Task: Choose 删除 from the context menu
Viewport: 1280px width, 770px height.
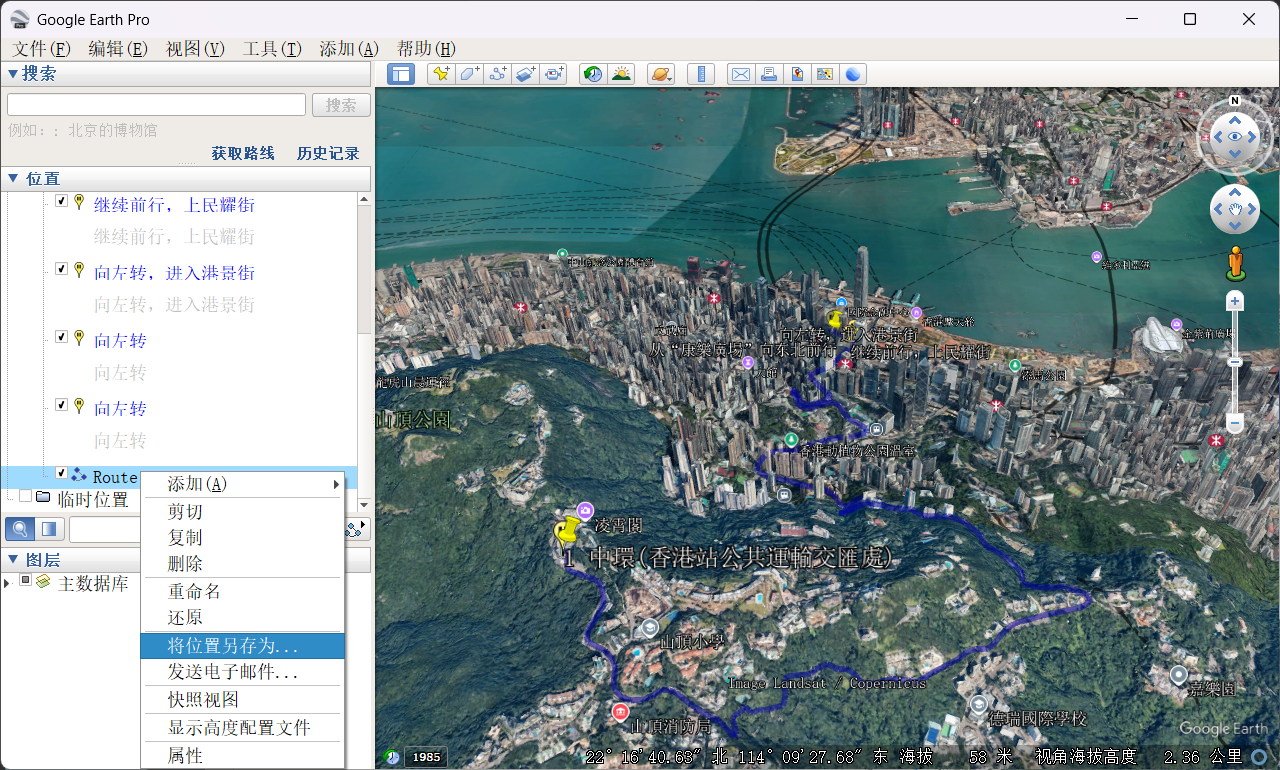Action: pos(243,564)
